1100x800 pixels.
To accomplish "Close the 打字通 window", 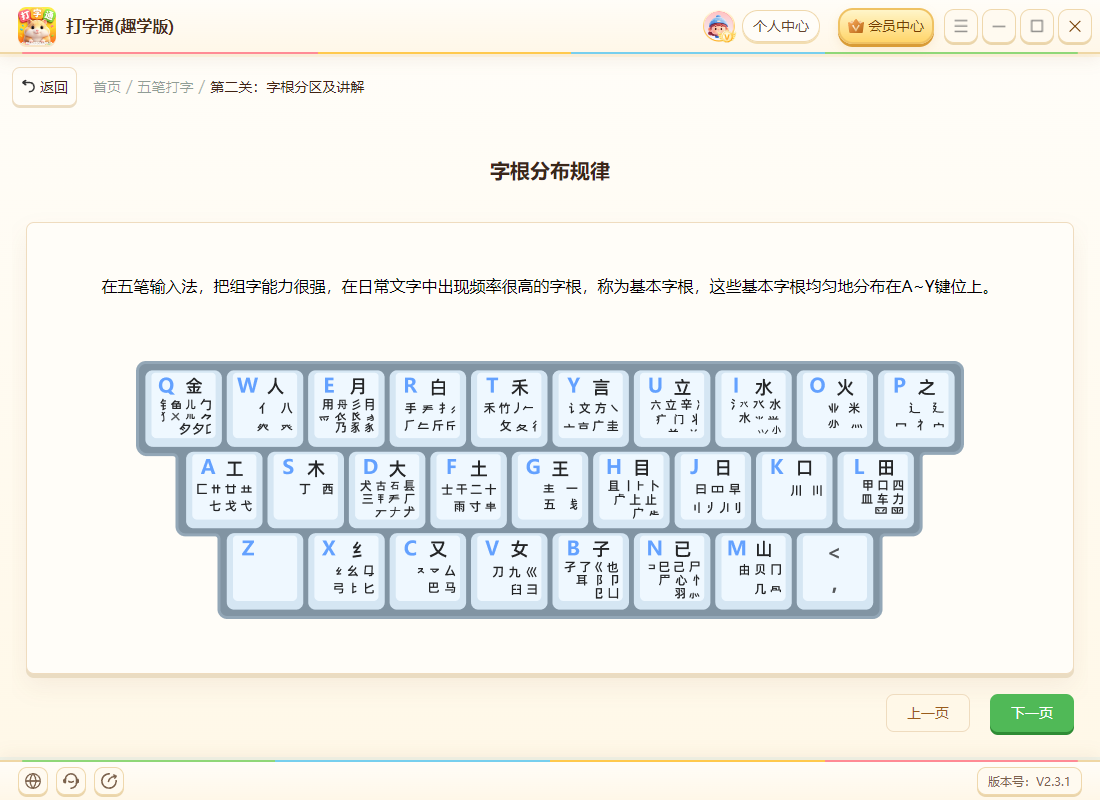I will click(x=1075, y=27).
